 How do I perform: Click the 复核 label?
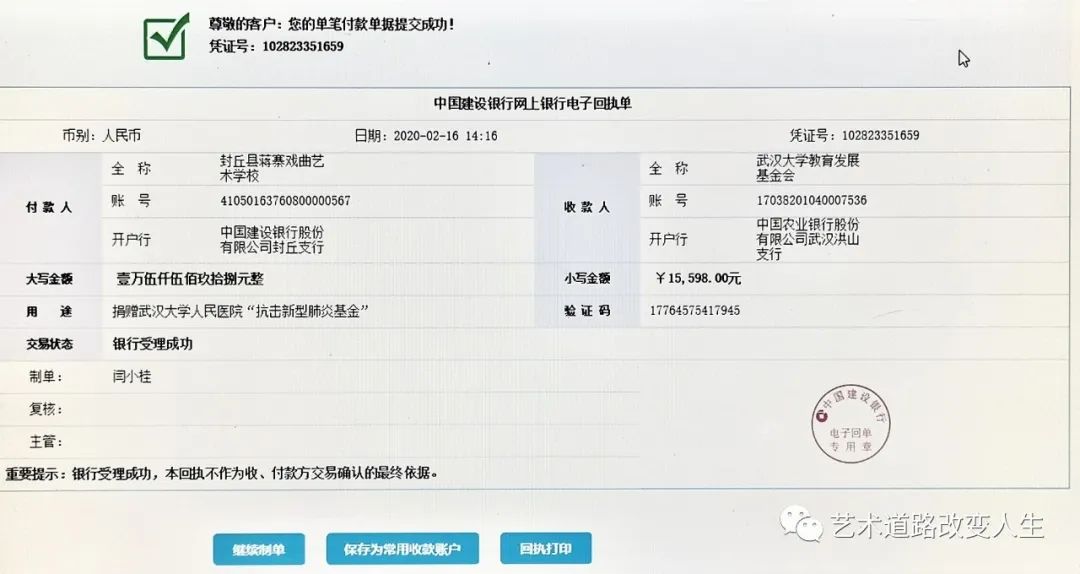tap(45, 409)
